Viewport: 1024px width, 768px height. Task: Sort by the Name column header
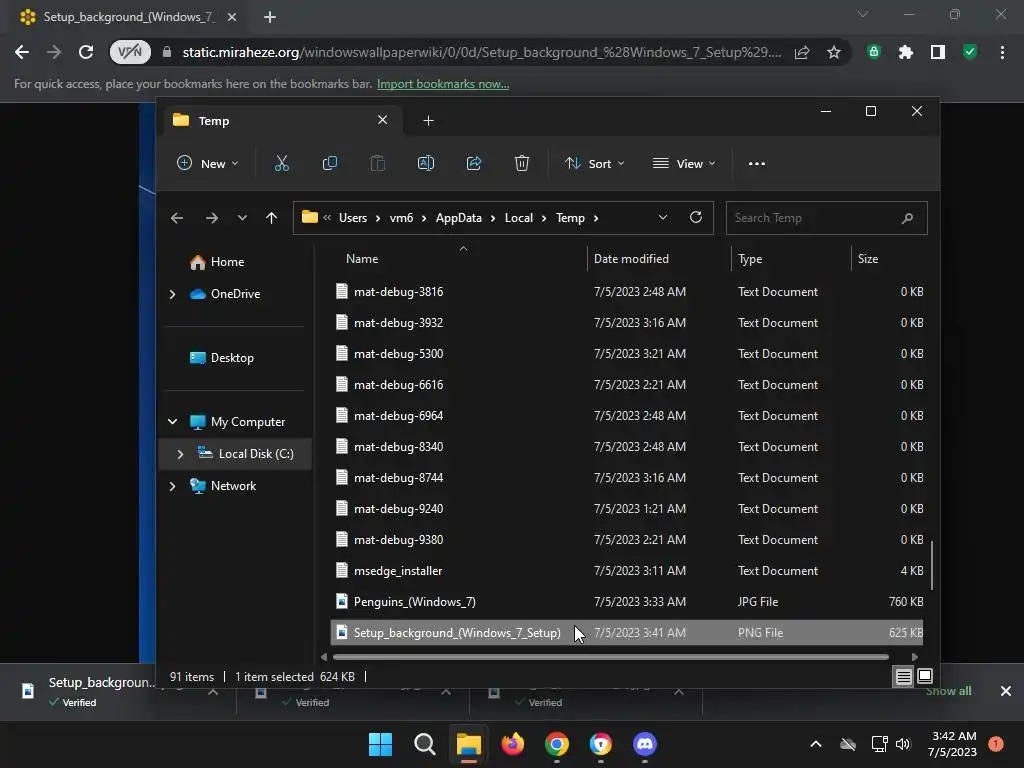362,259
